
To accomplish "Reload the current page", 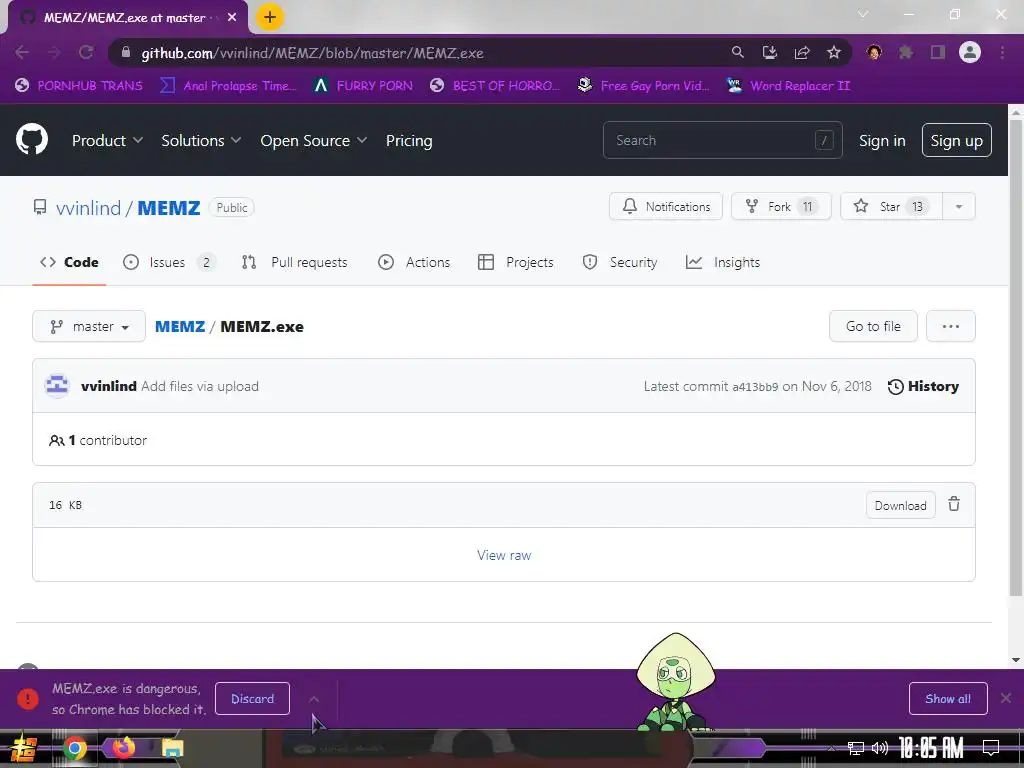I will coord(86,53).
